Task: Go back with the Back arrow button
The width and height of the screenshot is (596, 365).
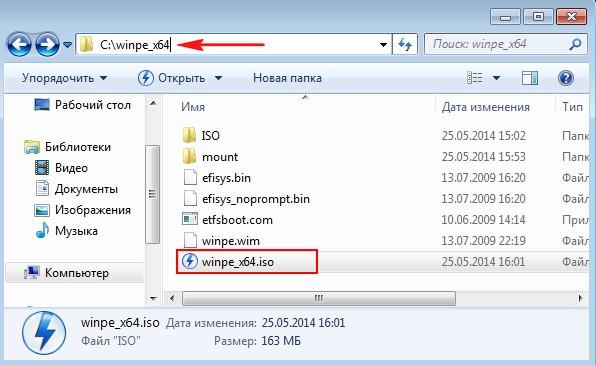Action: 19,44
